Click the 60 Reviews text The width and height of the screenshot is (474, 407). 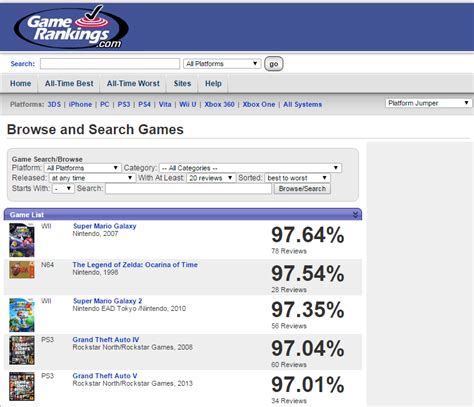pos(289,365)
